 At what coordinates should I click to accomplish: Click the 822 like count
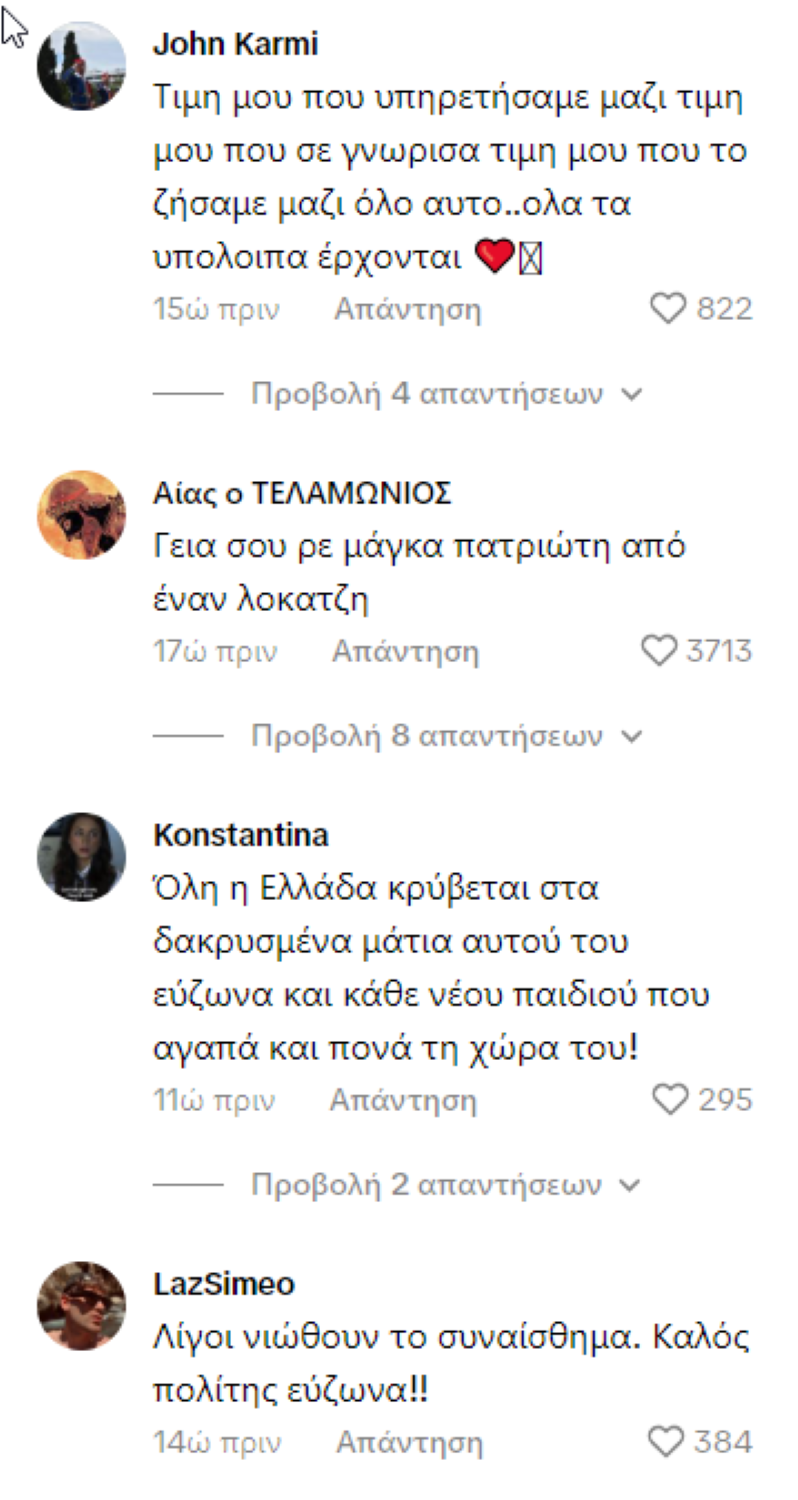tap(724, 309)
